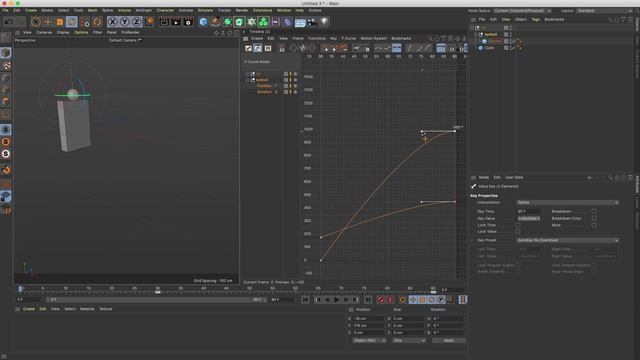Screen dimensions: 640x360
Task: Open Spline Pen tool icon
Action: 215,22
